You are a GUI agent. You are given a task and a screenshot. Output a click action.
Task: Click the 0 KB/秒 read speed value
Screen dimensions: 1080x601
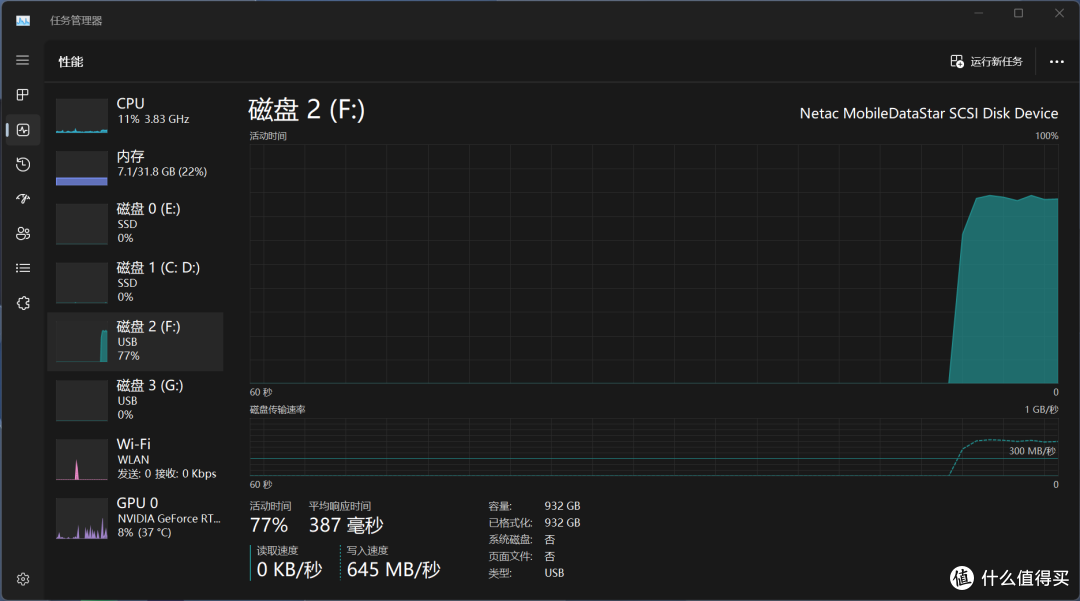tap(289, 570)
